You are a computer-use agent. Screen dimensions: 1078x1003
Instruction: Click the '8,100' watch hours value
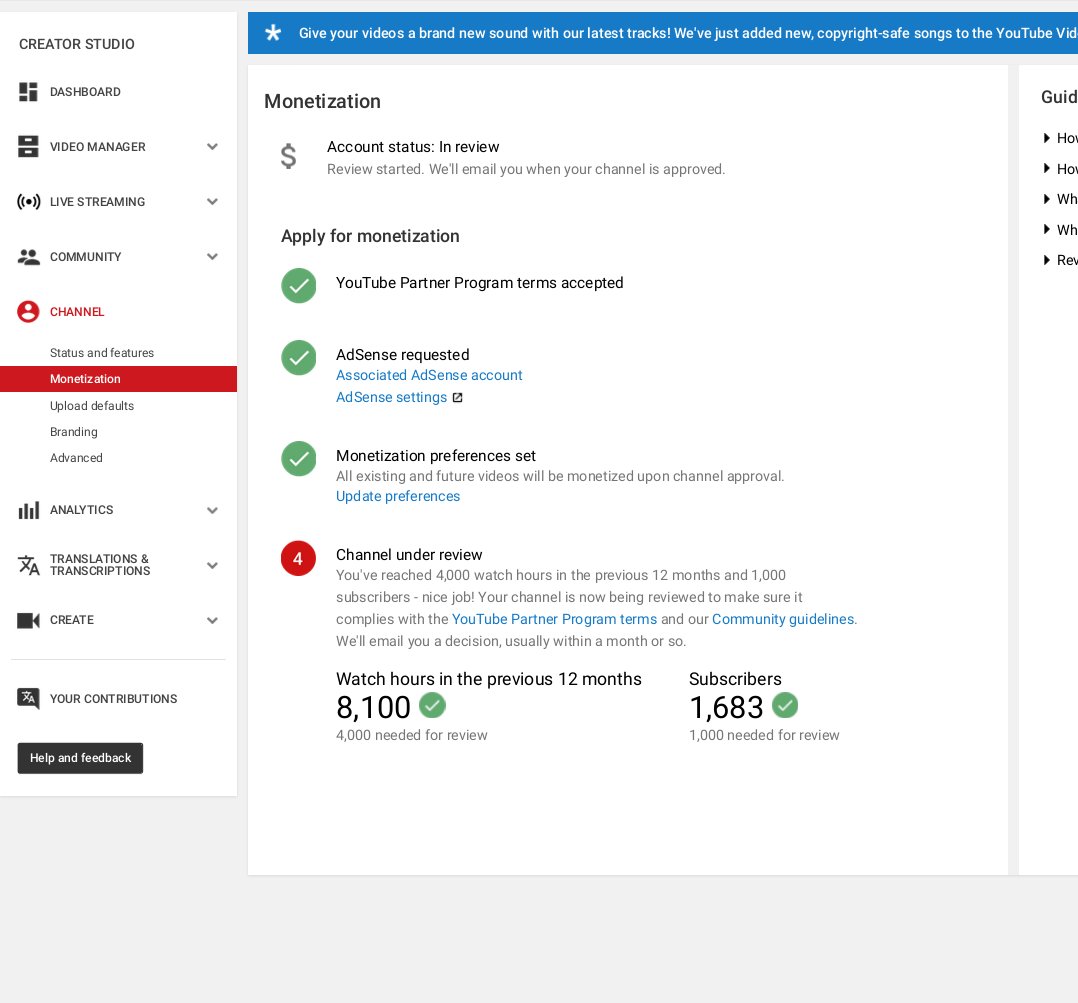tap(373, 707)
